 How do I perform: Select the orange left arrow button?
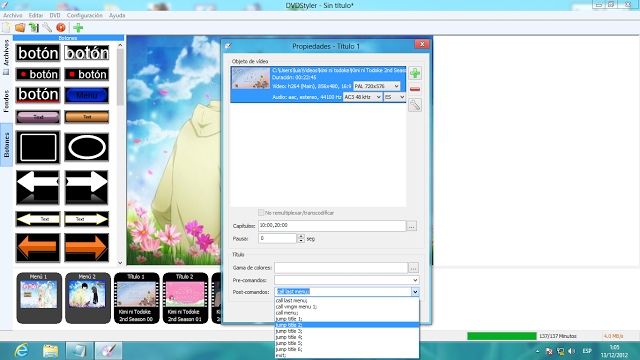[38, 247]
